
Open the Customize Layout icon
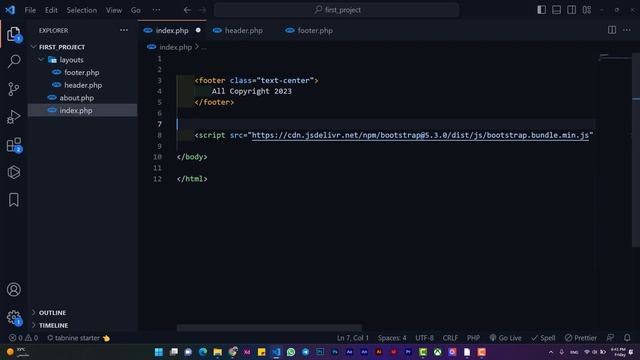tap(587, 10)
